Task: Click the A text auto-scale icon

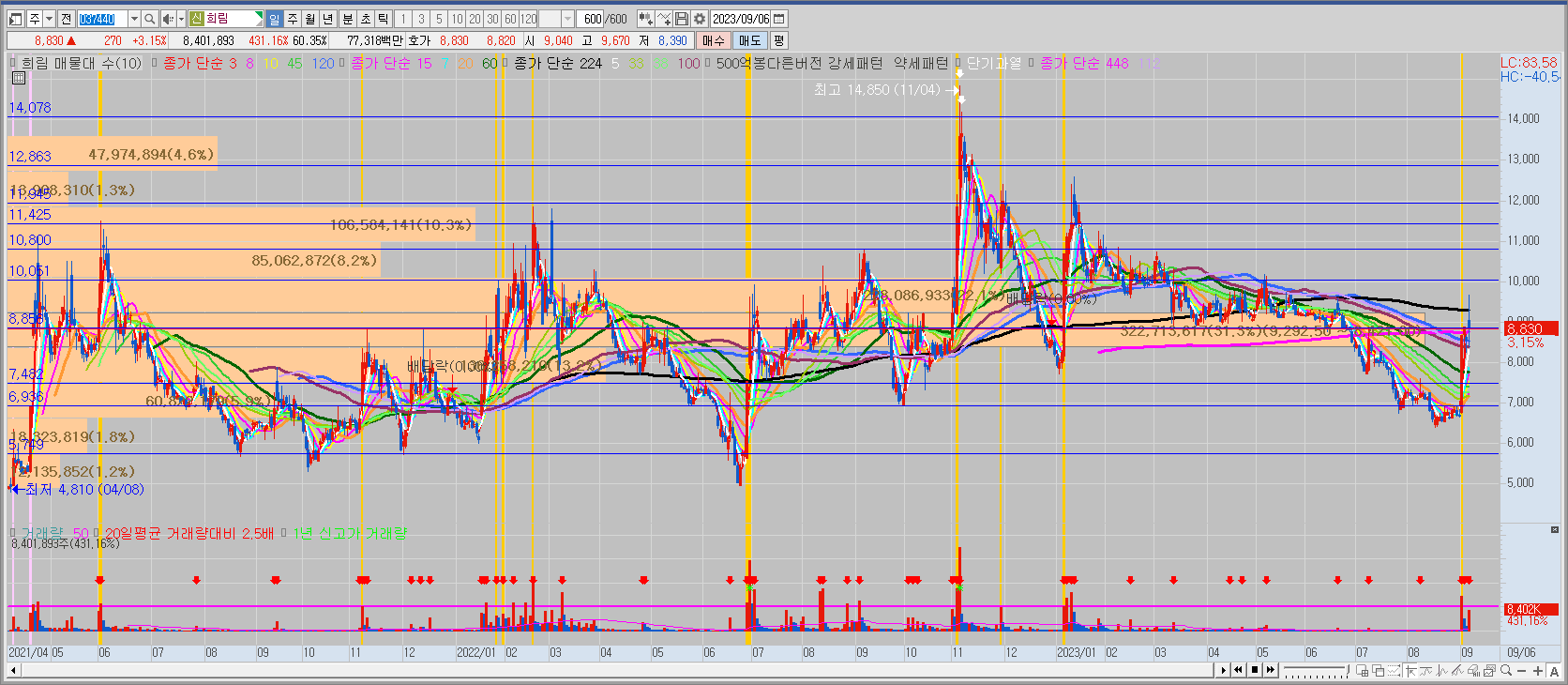Action: click(1554, 670)
